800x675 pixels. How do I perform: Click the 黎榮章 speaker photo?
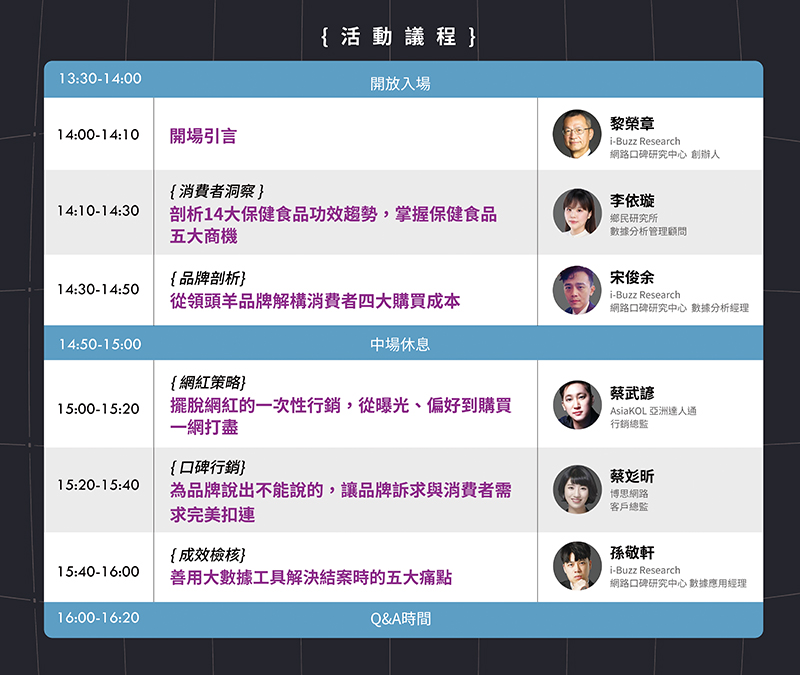click(577, 134)
